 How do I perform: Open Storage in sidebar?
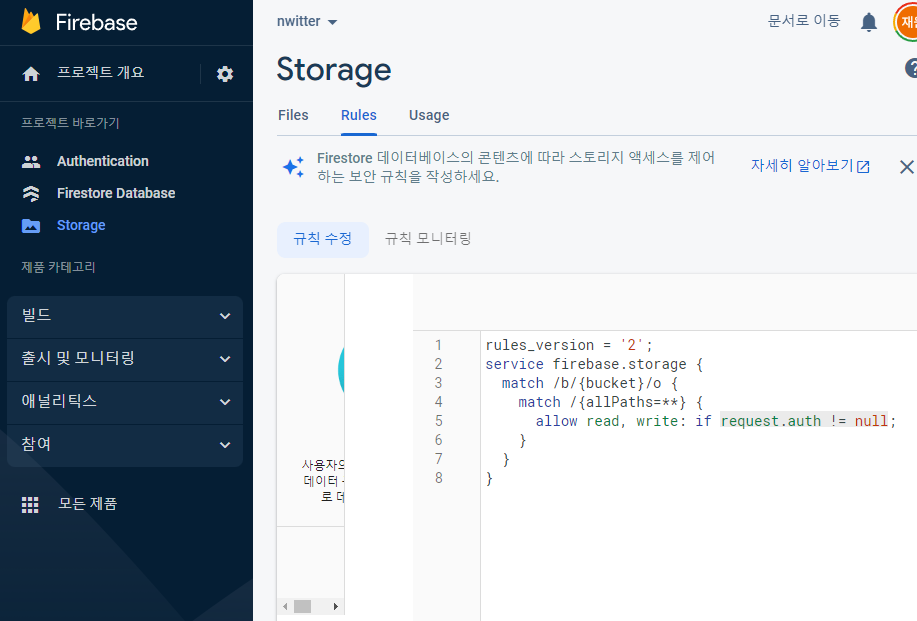81,226
